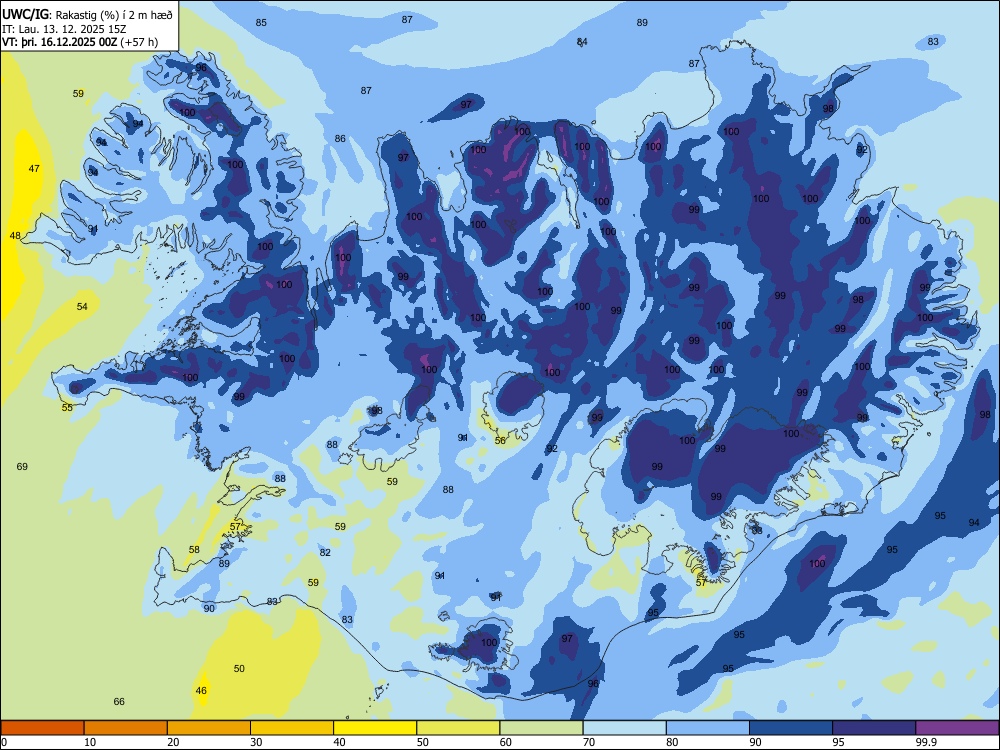The height and width of the screenshot is (750, 1000).
Task: Click the 30–40 golden-yellow legend swatch
Action: [x=292, y=728]
